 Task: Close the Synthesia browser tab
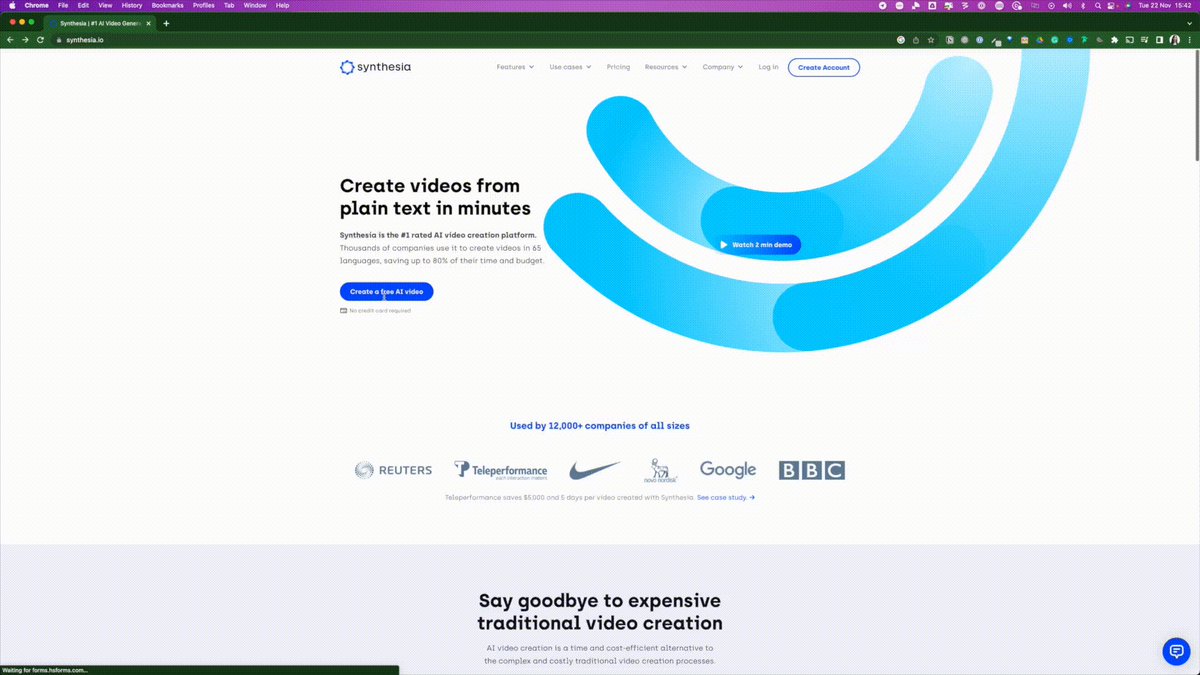[x=150, y=23]
